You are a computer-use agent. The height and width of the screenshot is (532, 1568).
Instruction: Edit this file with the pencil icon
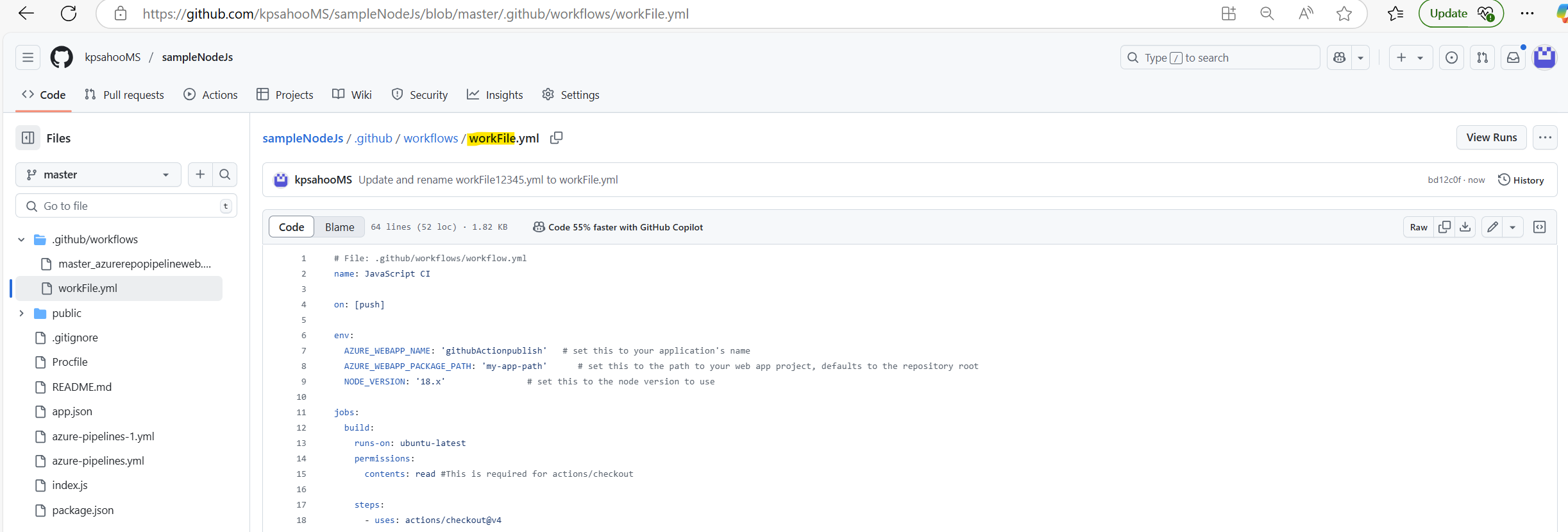1492,227
